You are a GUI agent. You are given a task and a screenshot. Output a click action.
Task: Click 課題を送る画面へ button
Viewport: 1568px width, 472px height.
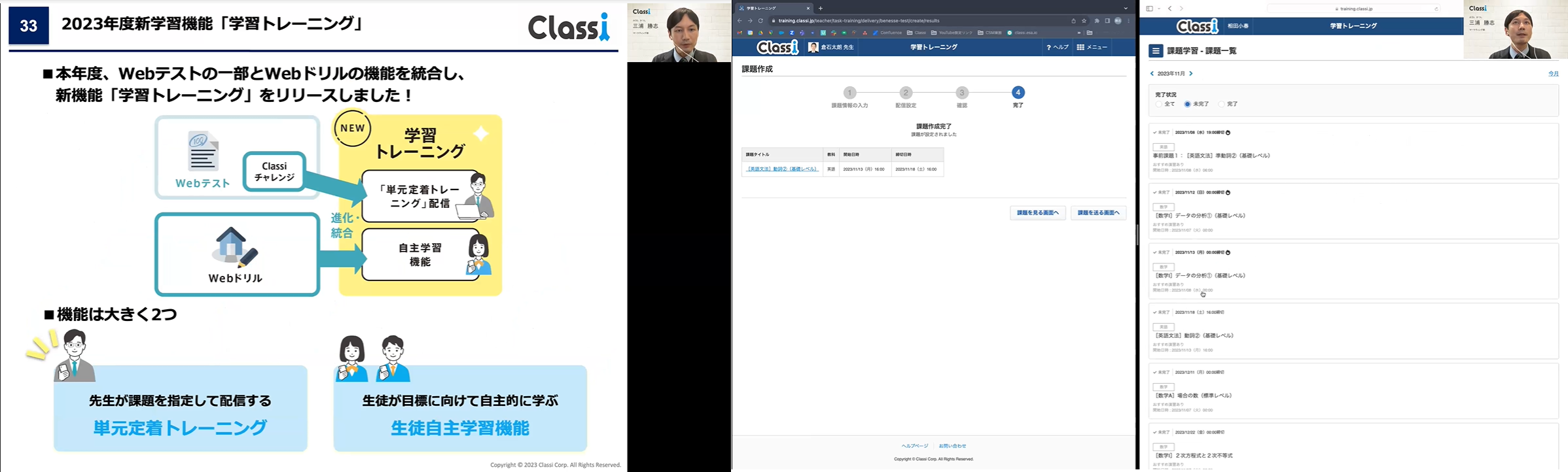1098,212
